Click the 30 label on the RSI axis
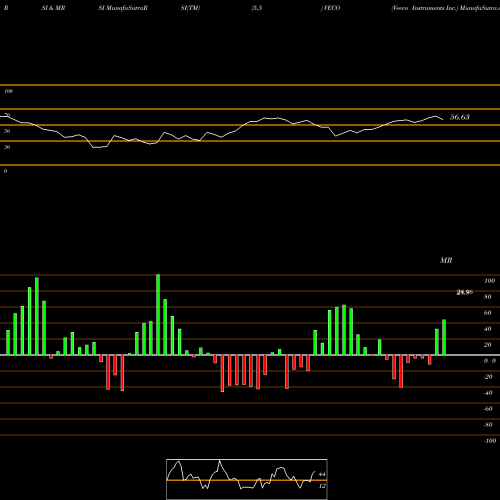Viewport: 500px width, 500px height. pyautogui.click(x=7, y=147)
